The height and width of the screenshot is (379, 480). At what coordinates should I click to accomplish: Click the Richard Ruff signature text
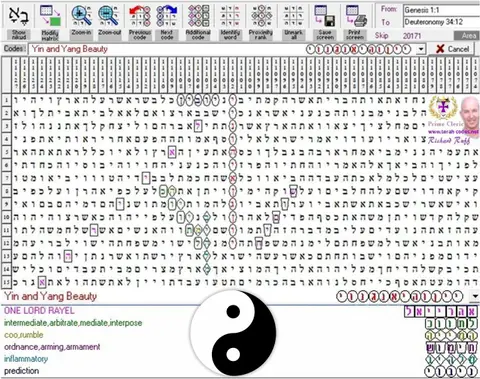449,140
